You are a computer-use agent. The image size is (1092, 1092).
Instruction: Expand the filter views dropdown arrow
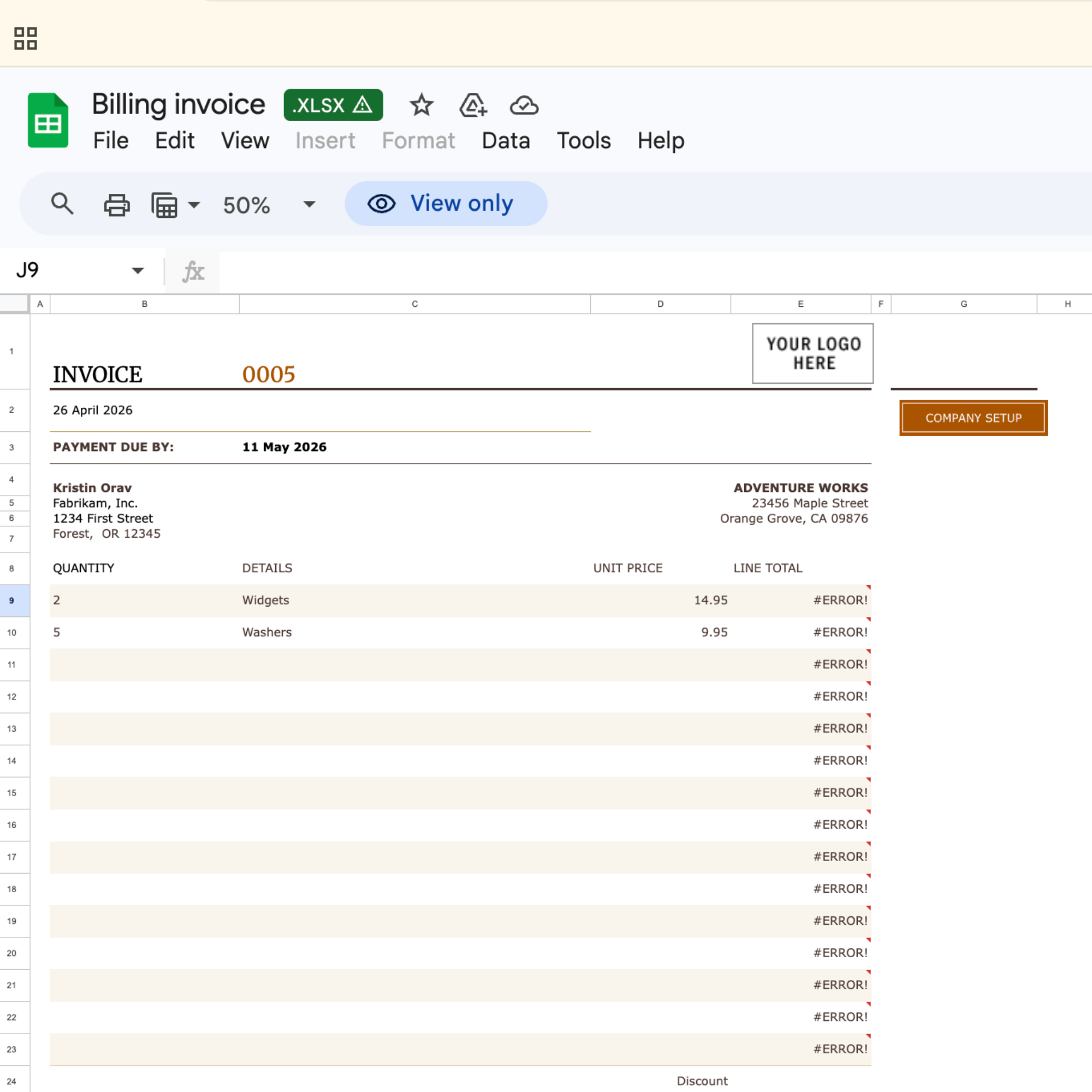click(x=194, y=205)
